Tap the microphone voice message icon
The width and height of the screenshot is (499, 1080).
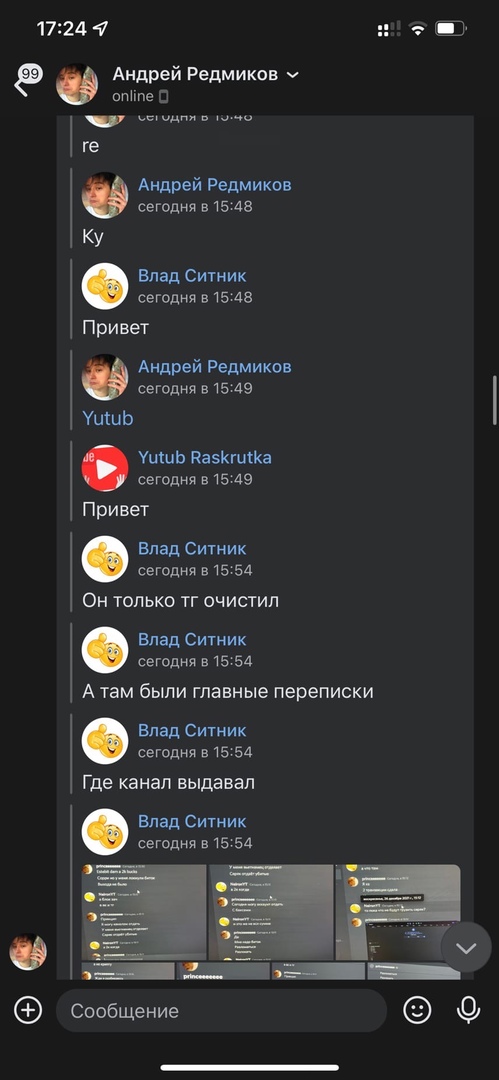pos(469,1010)
